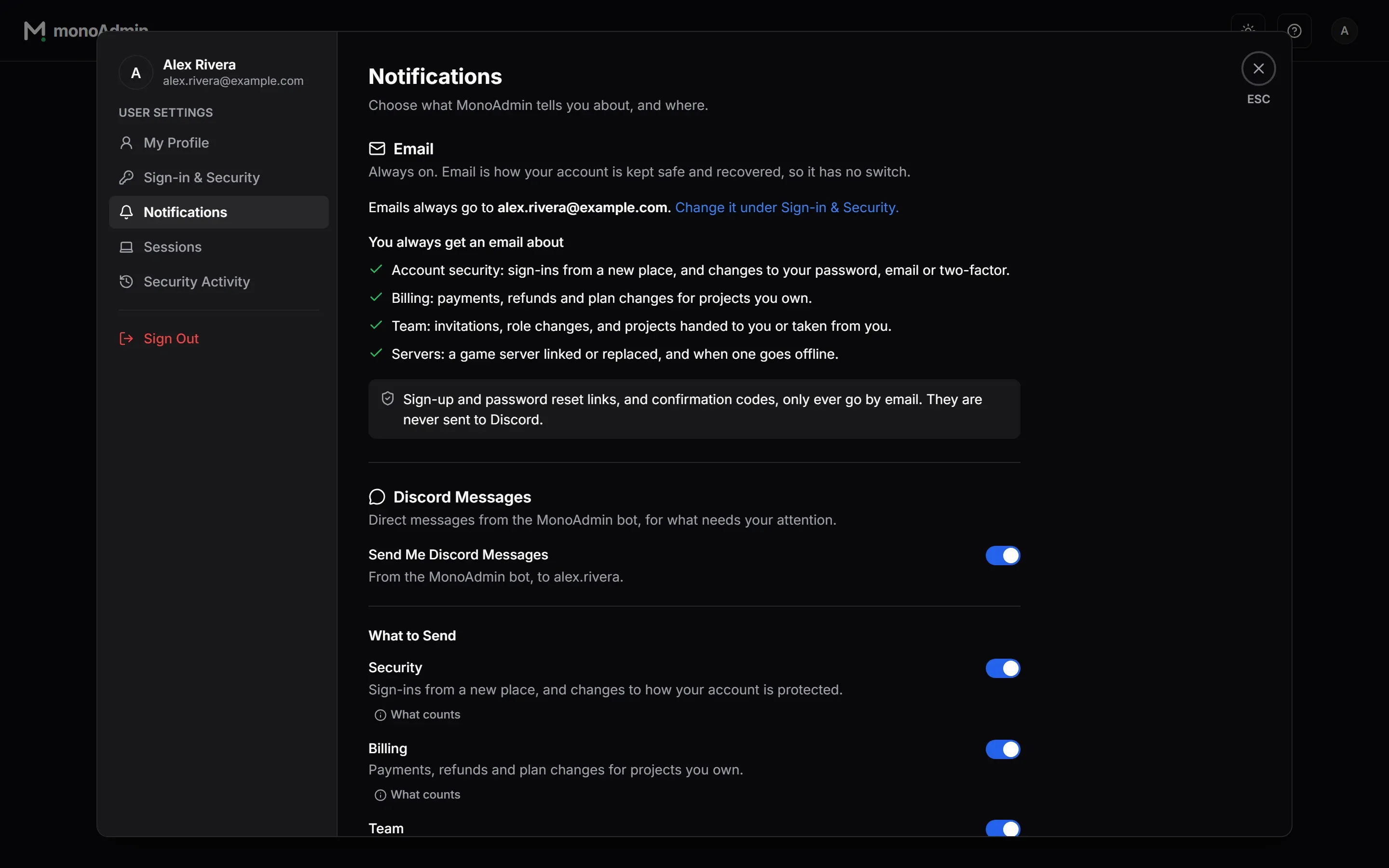Click the envelope icon beside Email
The image size is (1389, 868).
point(377,149)
